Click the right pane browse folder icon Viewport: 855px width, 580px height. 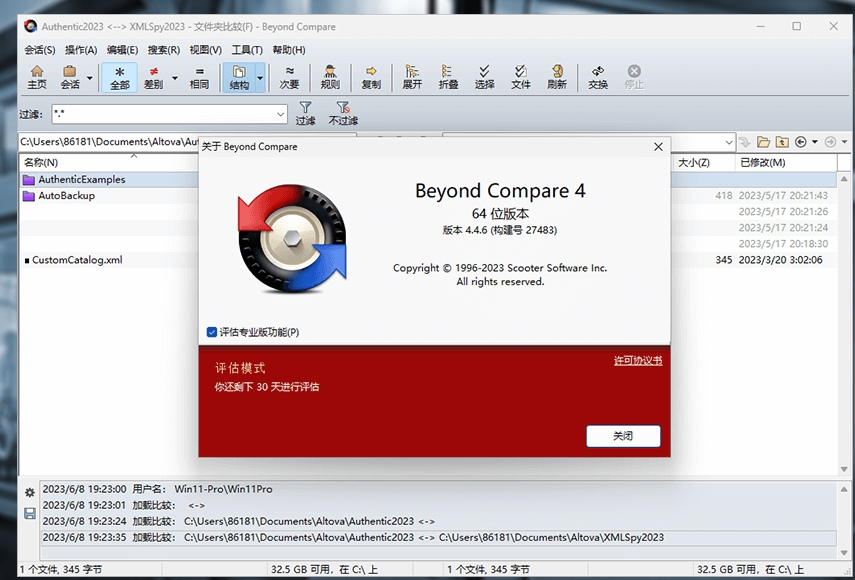pos(763,142)
